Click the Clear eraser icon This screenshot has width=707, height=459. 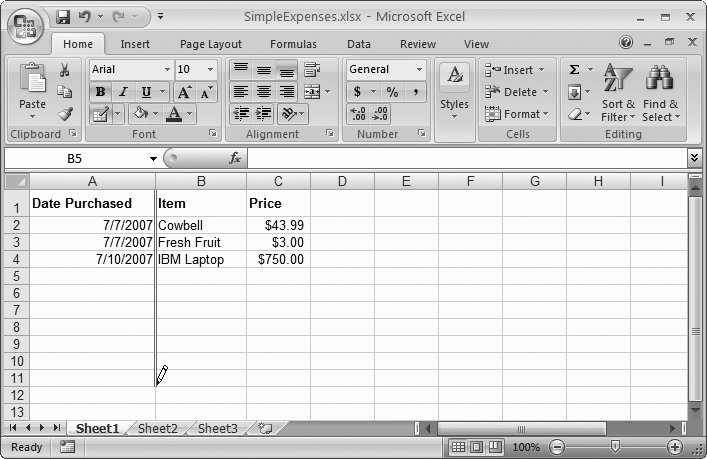575,114
